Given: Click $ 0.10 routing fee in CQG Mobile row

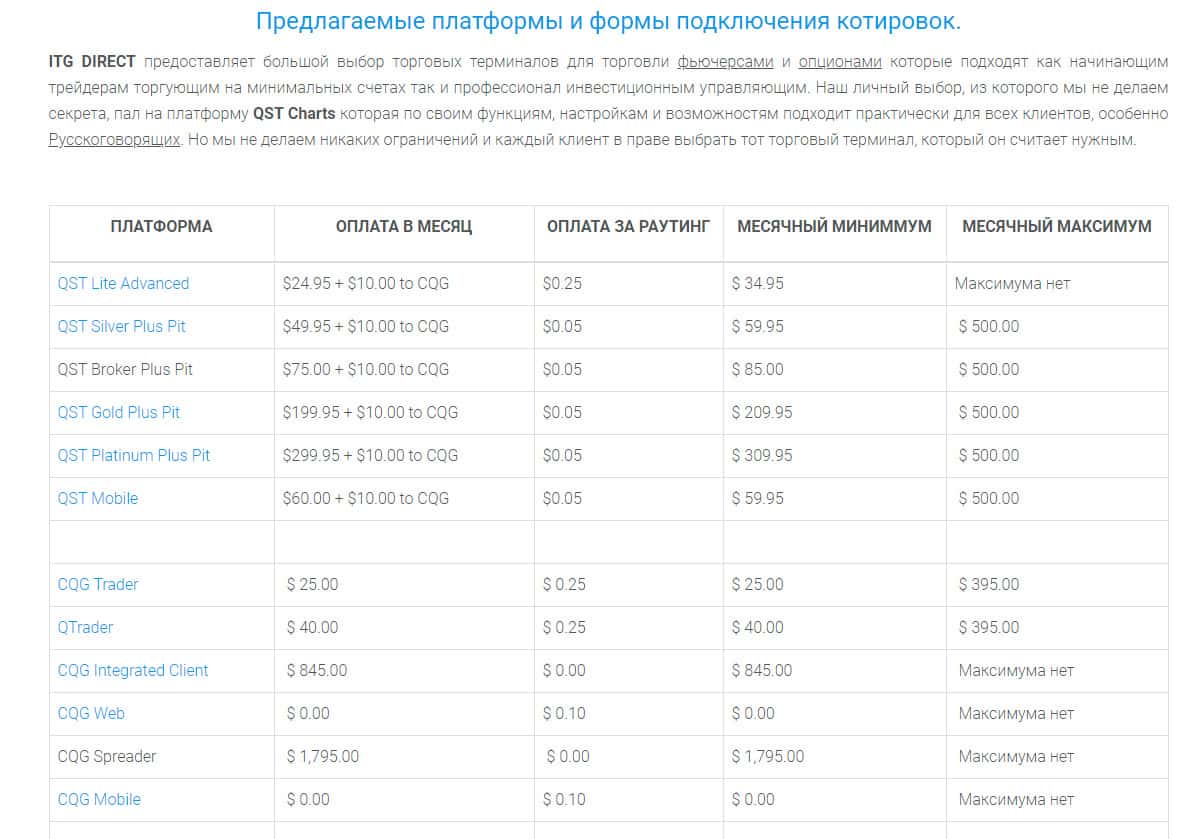Looking at the screenshot, I should pyautogui.click(x=564, y=799).
